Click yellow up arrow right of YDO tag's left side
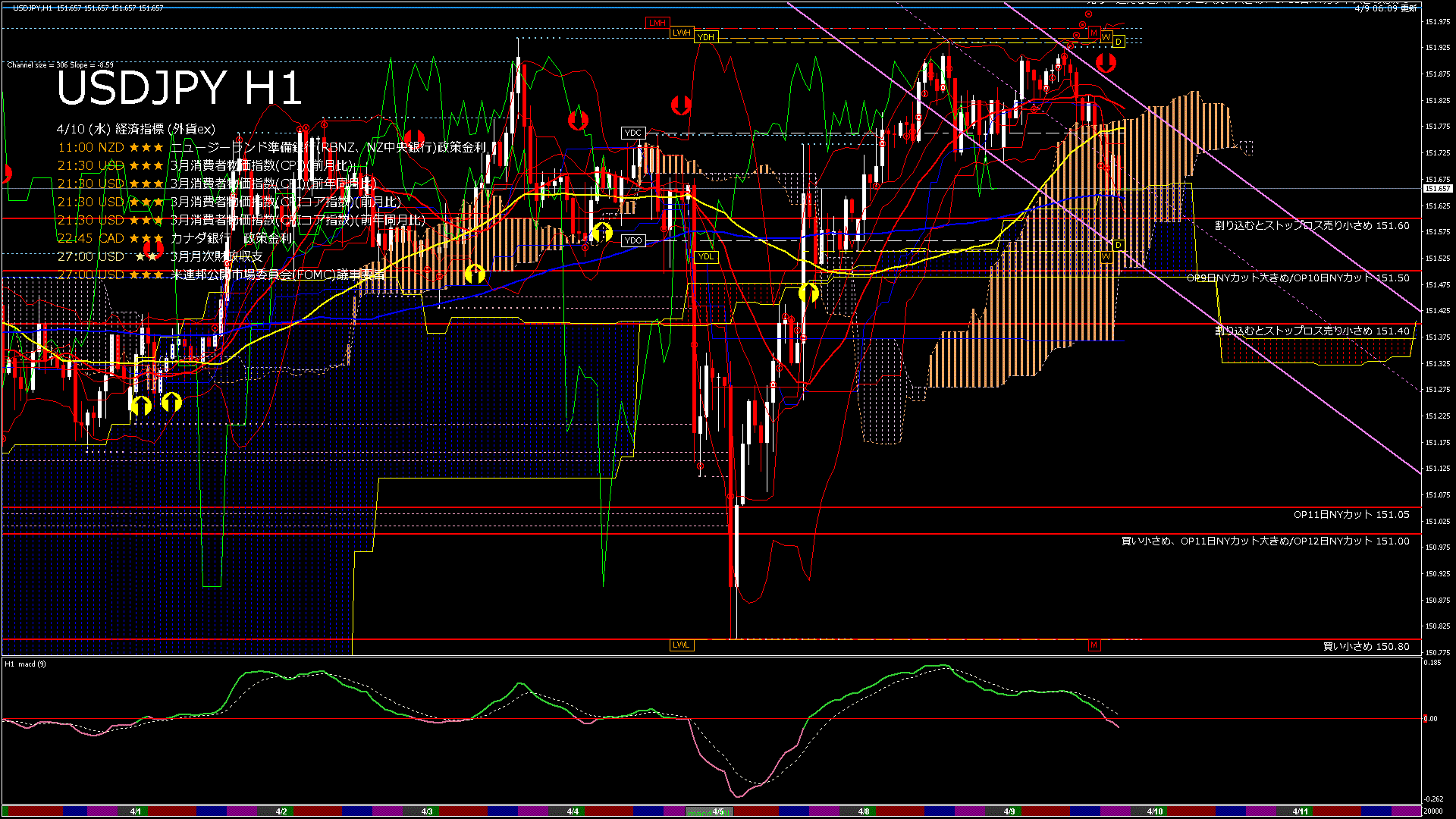 (x=602, y=232)
